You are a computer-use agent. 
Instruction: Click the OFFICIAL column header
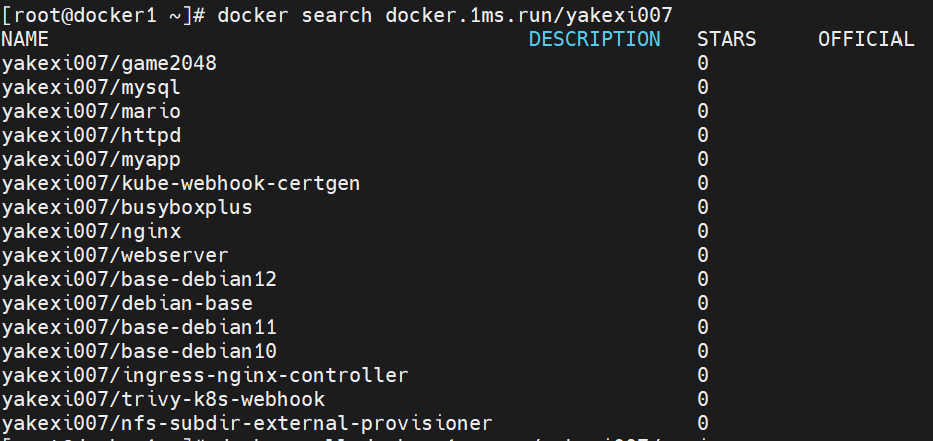click(866, 39)
